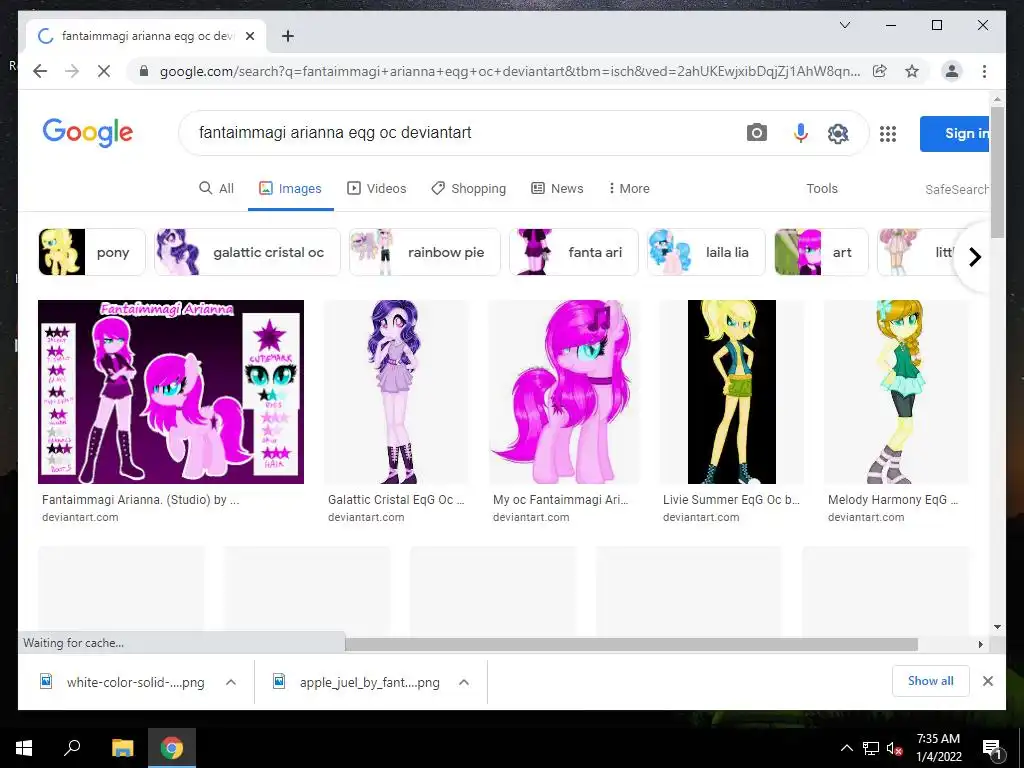Click the Google logo
Screen dimensions: 1024x768
(x=88, y=133)
